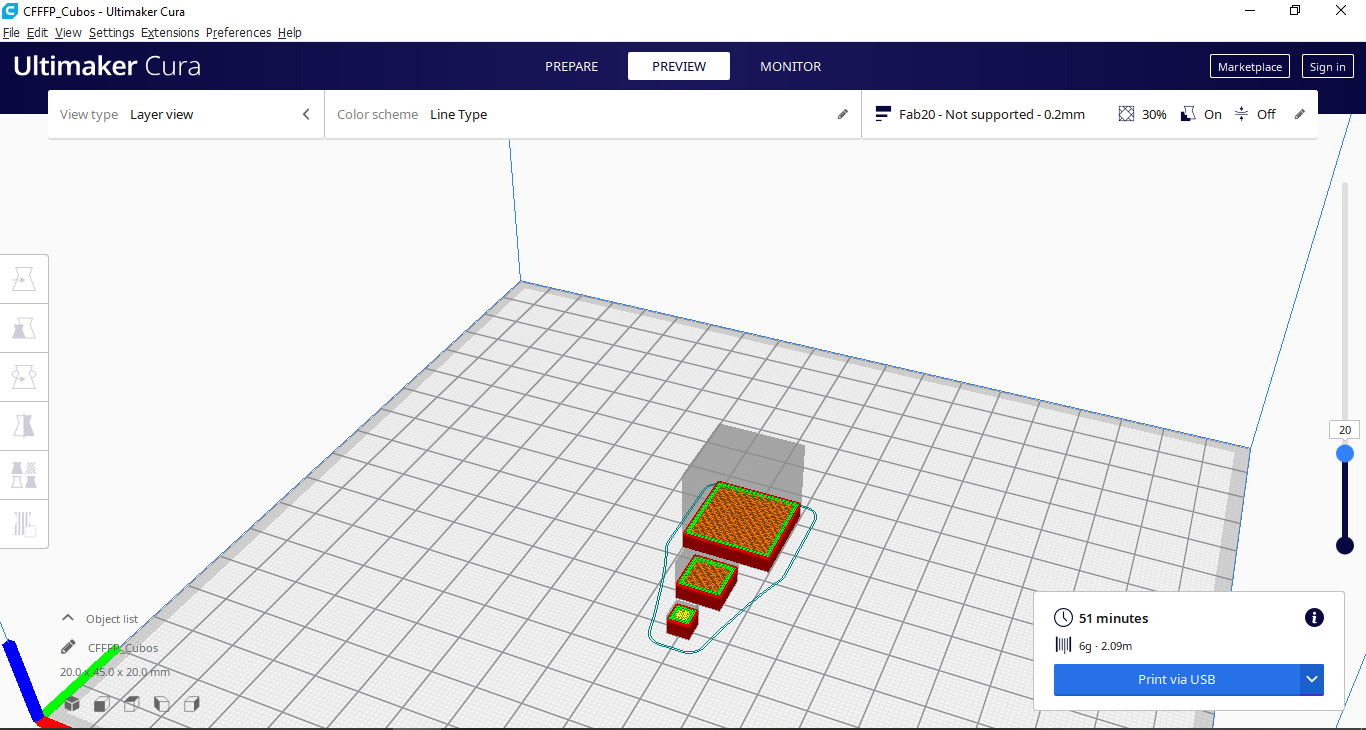Select the Move tool in the left toolbar
Image resolution: width=1366 pixels, height=730 pixels.
(24, 280)
